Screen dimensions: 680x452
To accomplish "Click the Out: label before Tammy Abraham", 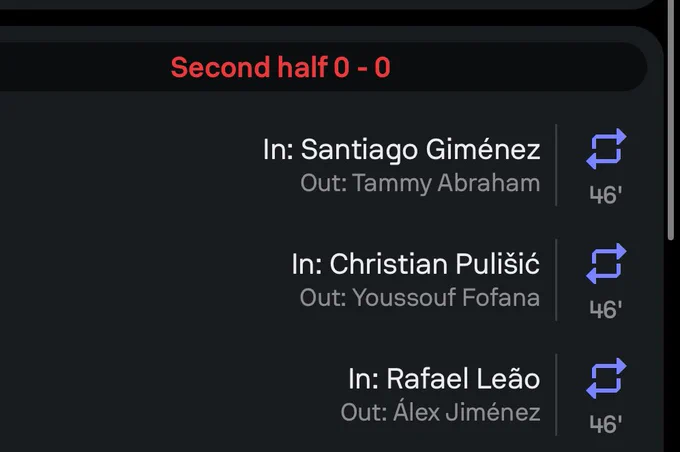I will click(324, 183).
